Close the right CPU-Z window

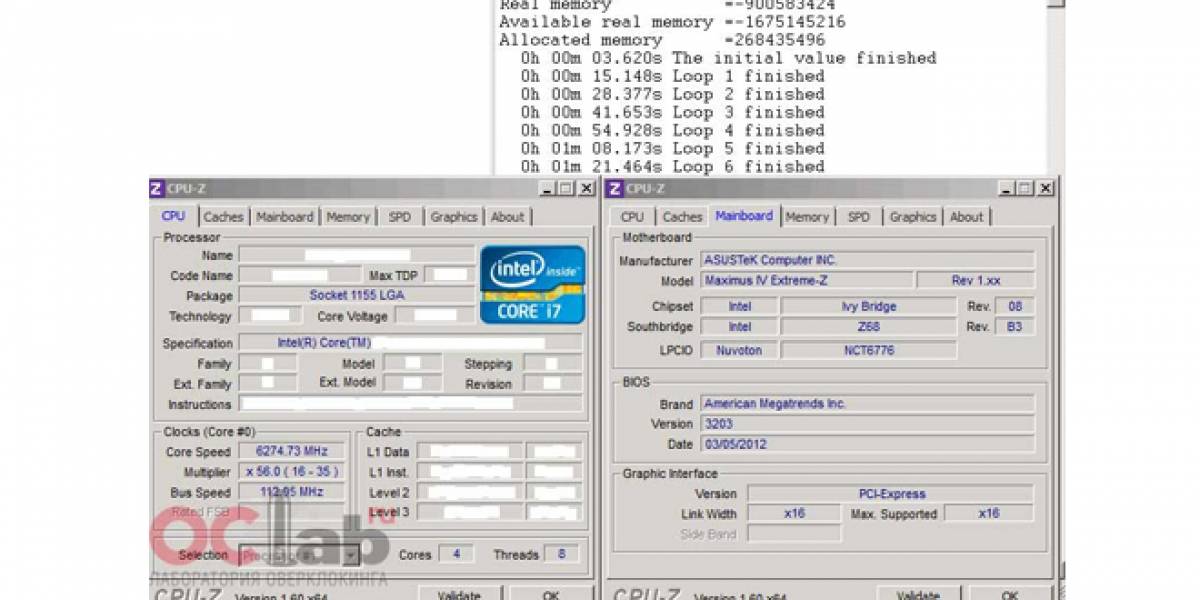(1044, 188)
